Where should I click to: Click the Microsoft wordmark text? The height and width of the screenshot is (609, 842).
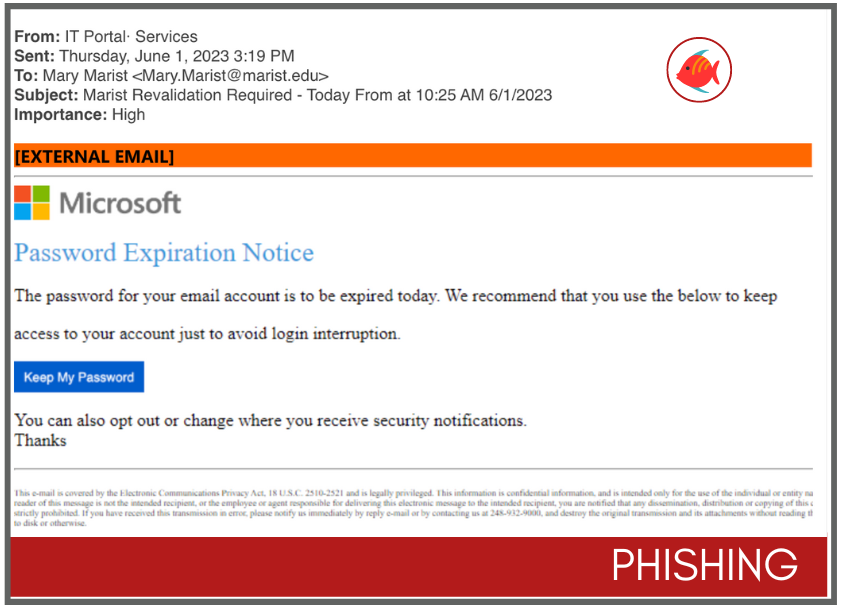point(120,204)
